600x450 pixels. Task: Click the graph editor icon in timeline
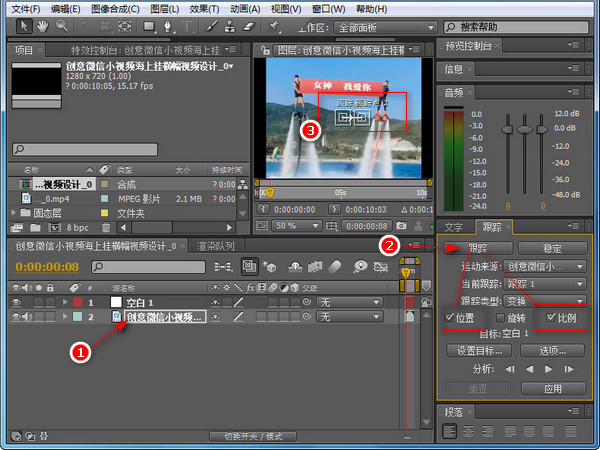click(x=381, y=267)
